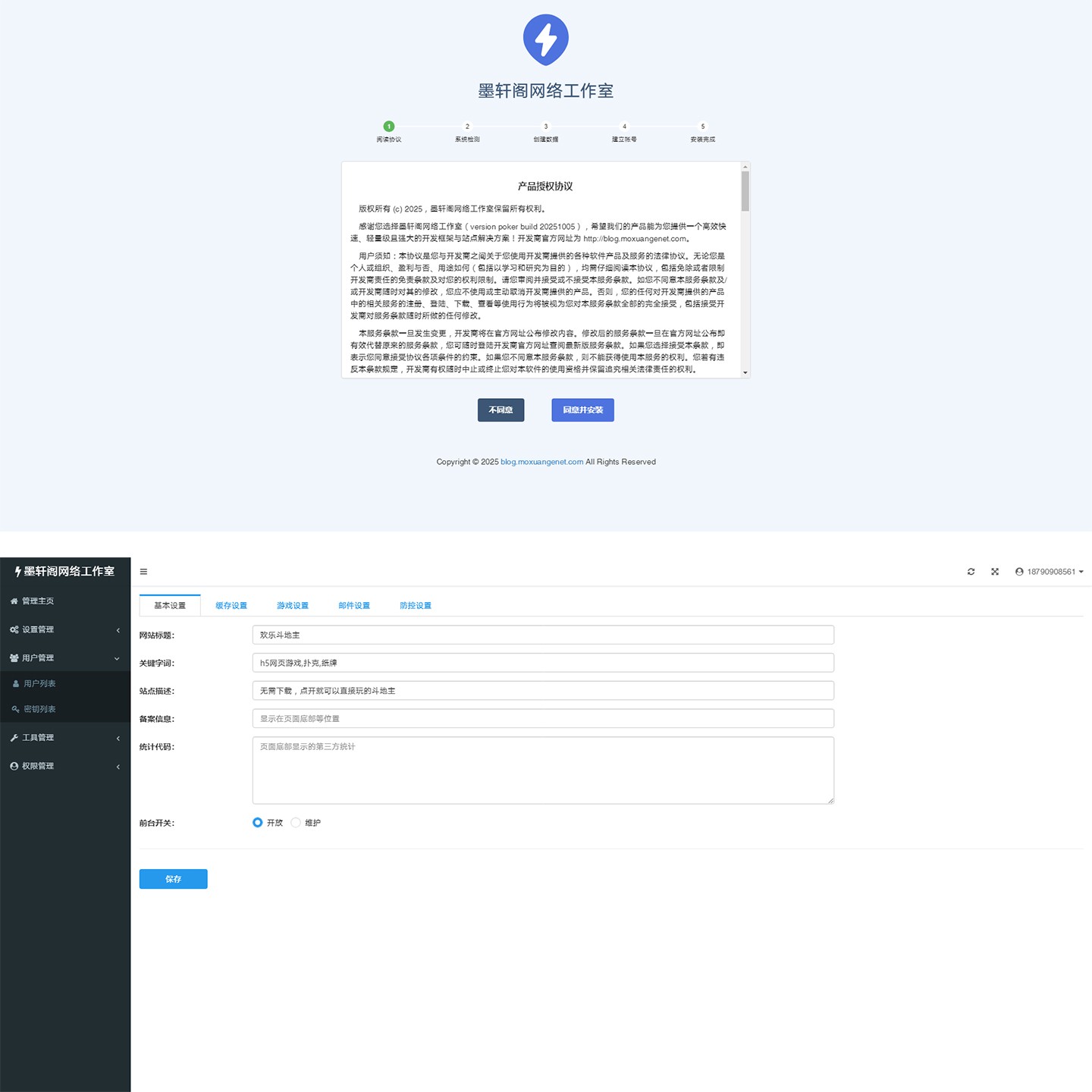
Task: Click the 用户列表 sidebar entry
Action: (39, 684)
